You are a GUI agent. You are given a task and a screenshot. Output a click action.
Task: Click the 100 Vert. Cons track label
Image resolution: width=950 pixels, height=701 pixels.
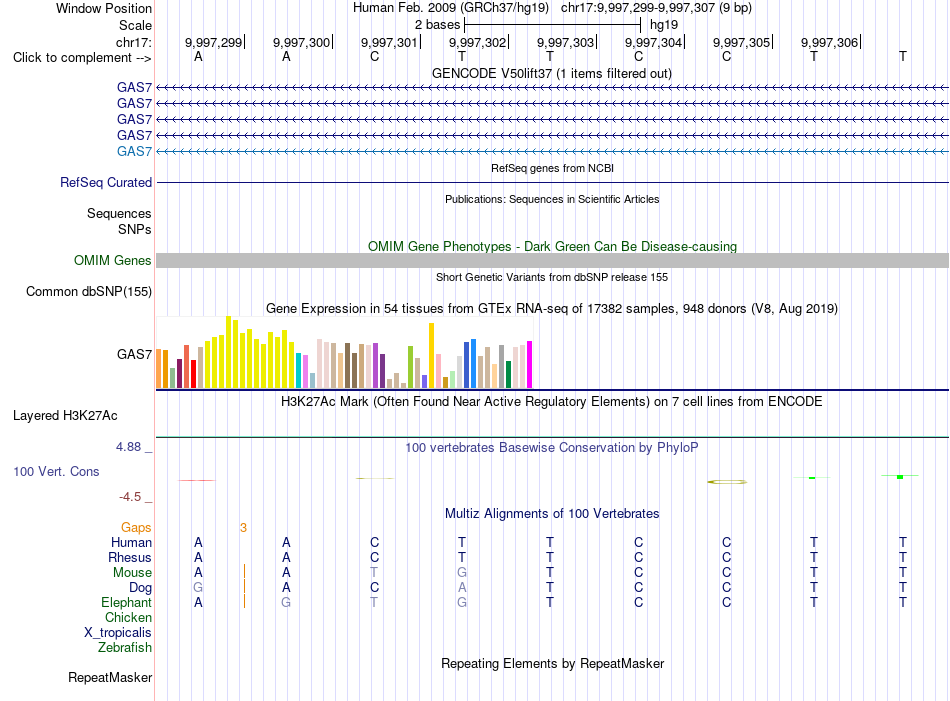tap(56, 471)
